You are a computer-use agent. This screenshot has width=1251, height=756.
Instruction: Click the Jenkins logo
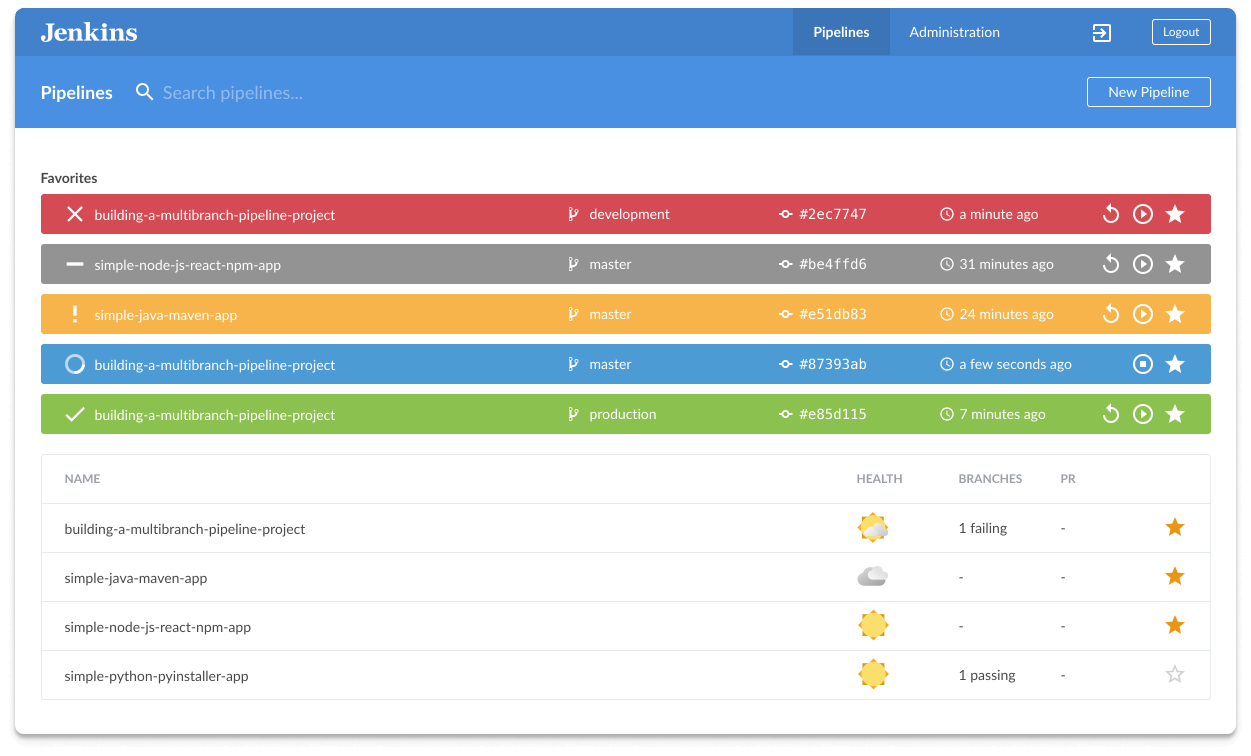click(x=89, y=32)
